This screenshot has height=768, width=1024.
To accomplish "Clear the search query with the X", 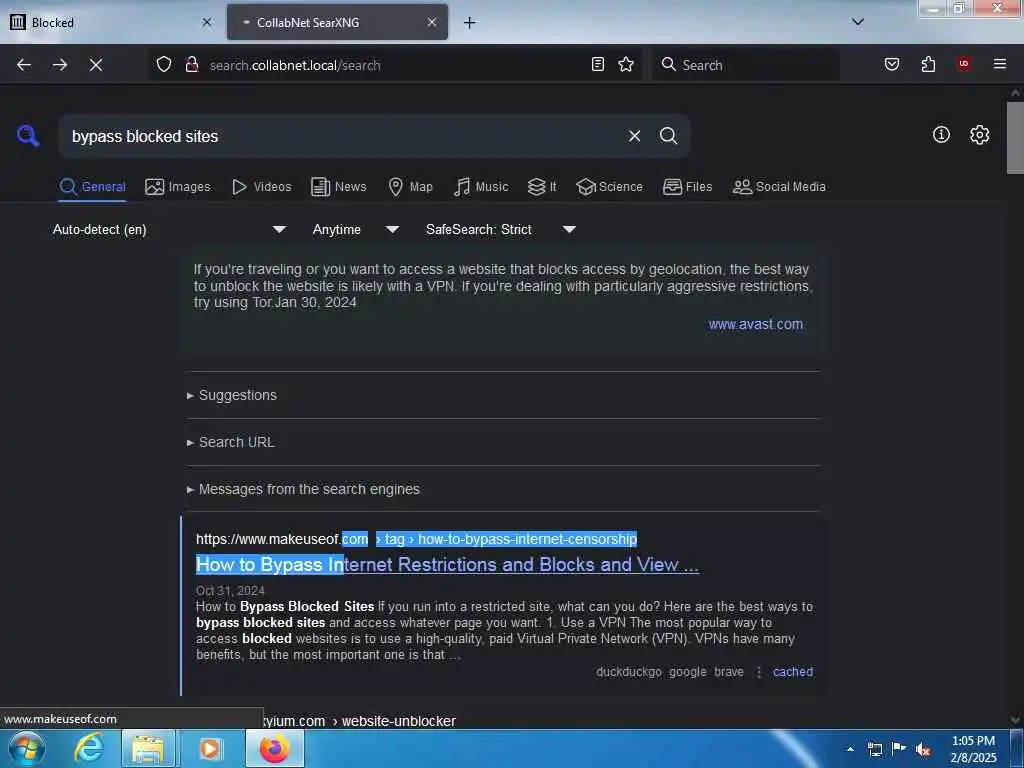I will (x=634, y=136).
